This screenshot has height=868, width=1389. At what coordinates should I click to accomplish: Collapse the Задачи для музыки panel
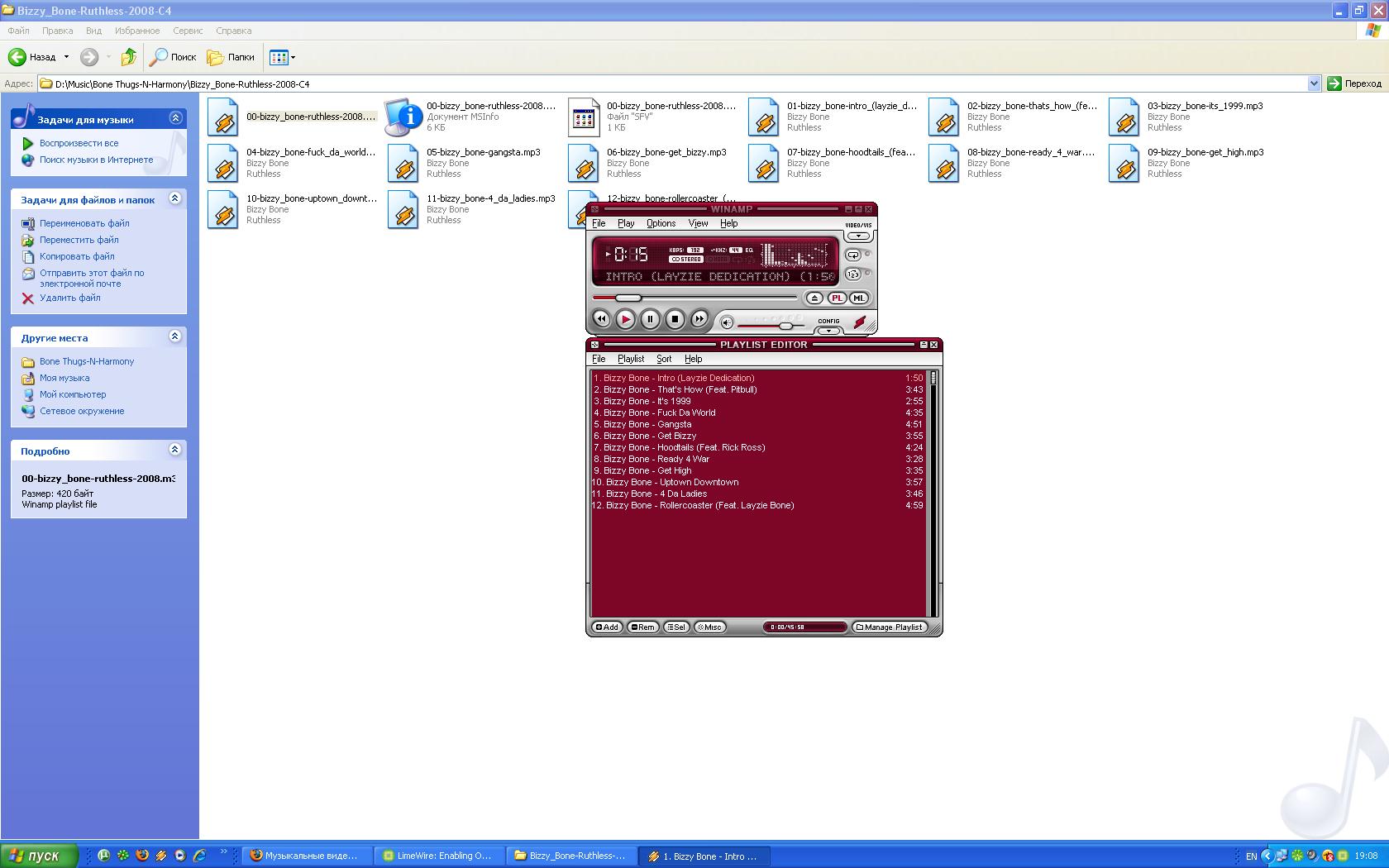[175, 118]
